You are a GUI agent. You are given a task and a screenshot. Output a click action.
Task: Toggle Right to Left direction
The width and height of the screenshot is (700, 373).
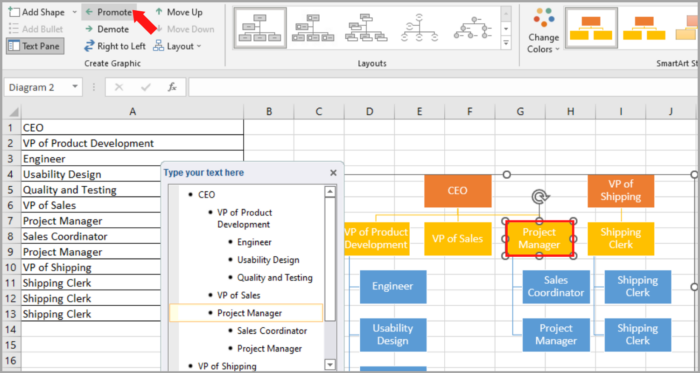115,46
